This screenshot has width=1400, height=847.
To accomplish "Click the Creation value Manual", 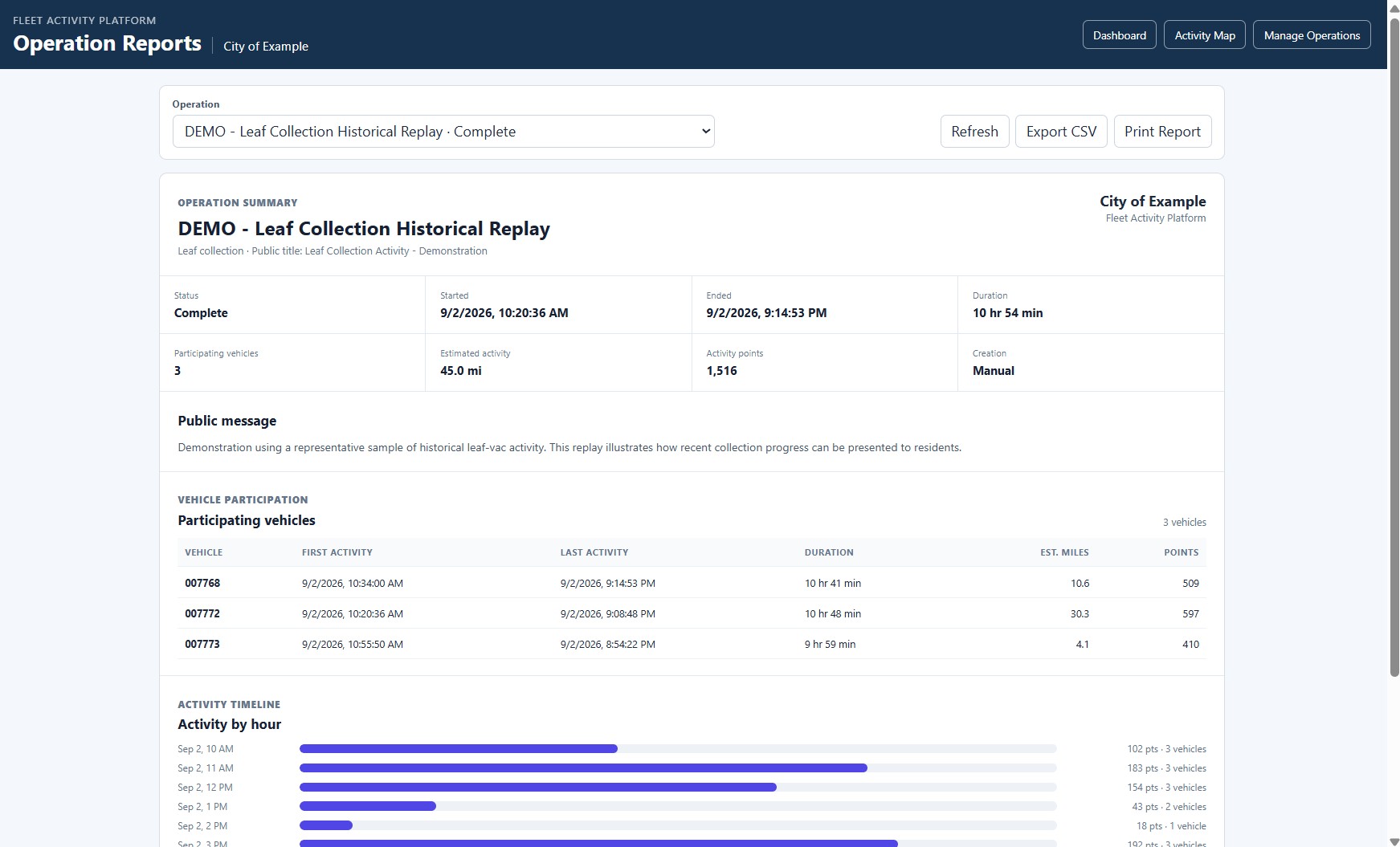I will (x=994, y=371).
